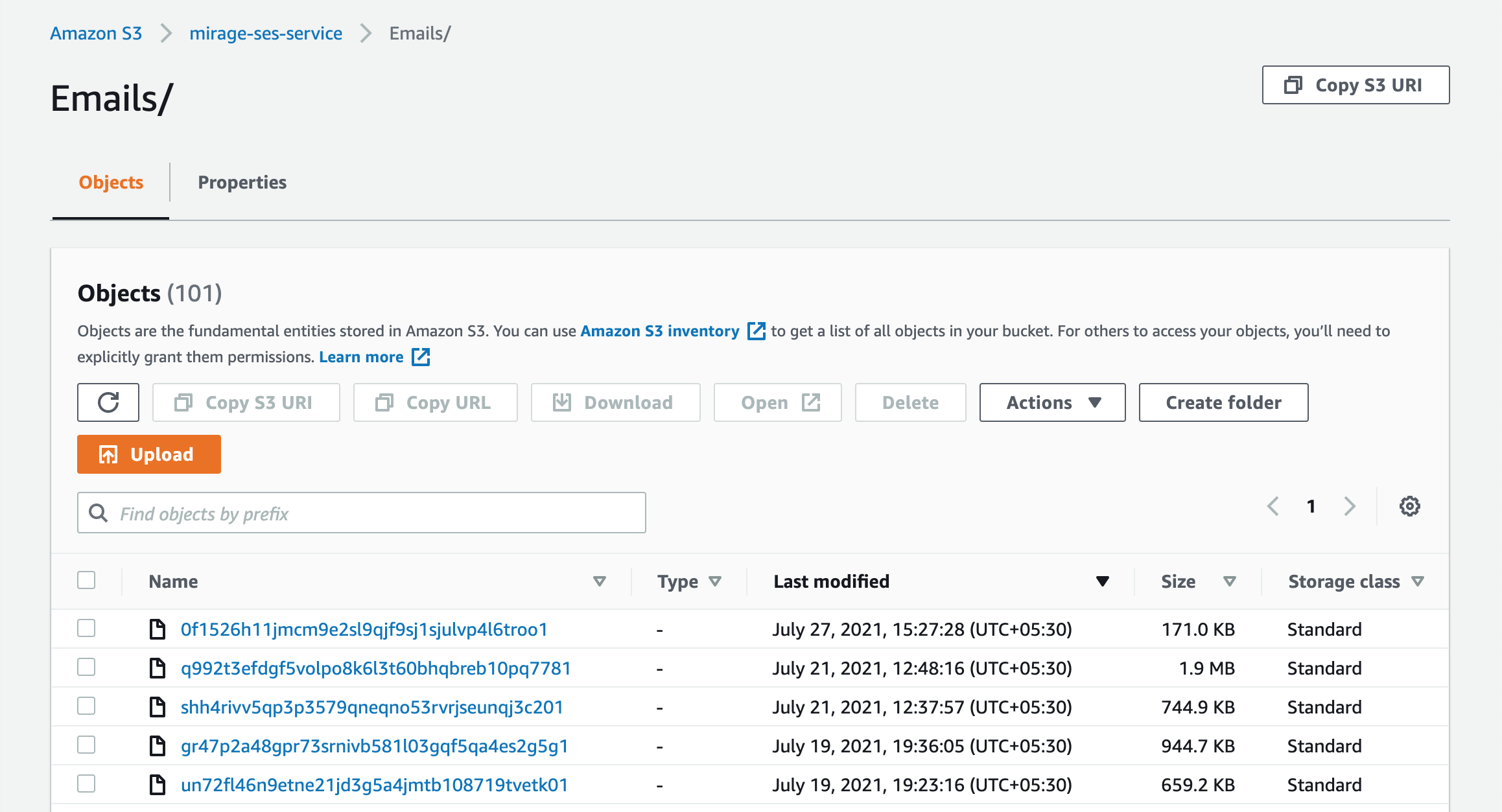
Task: Click file icon for shh4rivv5qp3p3579qneqno53rvrjseunqj3c201
Action: [x=158, y=706]
